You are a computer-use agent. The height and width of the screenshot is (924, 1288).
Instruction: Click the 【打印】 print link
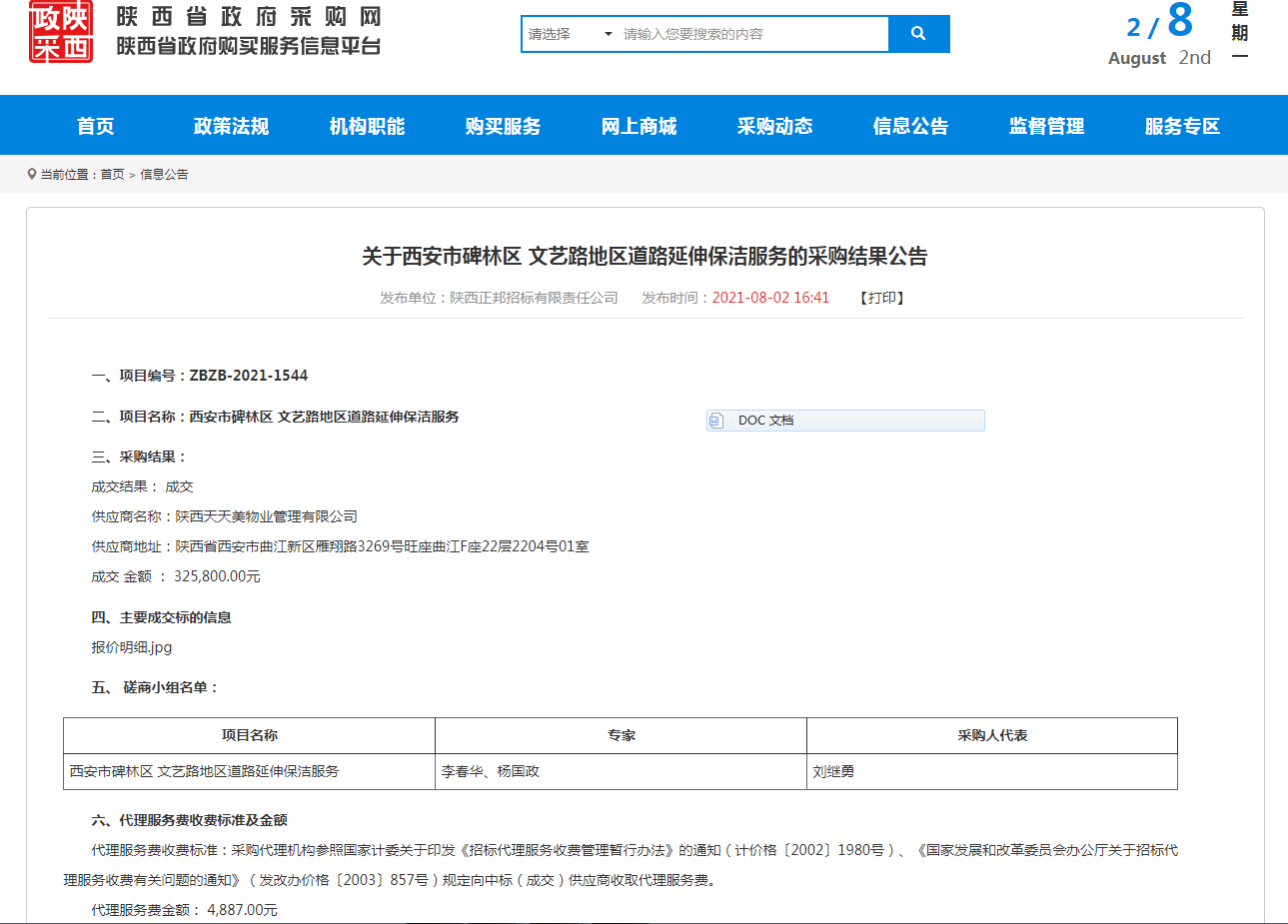[882, 298]
